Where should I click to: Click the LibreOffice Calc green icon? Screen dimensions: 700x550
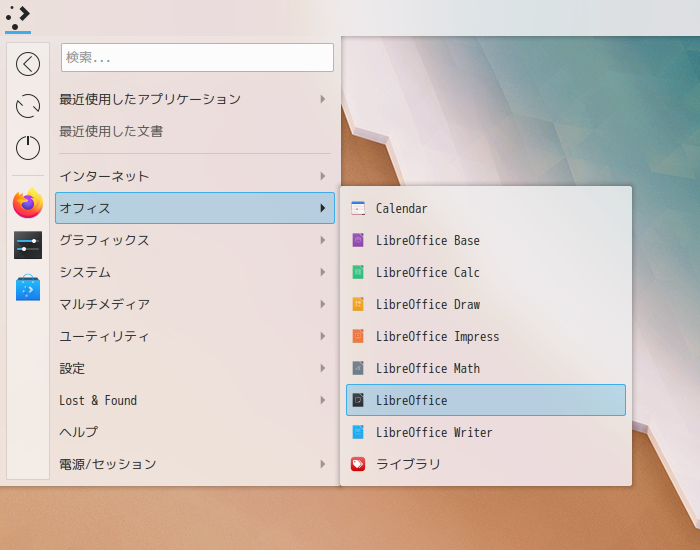point(358,272)
